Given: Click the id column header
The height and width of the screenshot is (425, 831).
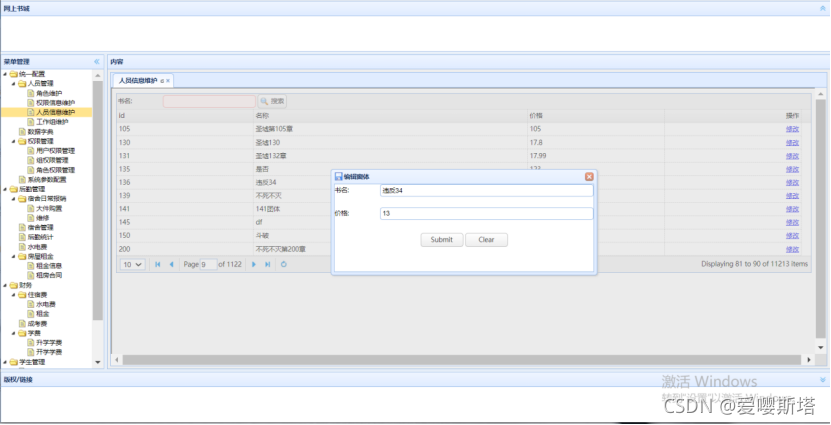Looking at the screenshot, I should coord(185,116).
